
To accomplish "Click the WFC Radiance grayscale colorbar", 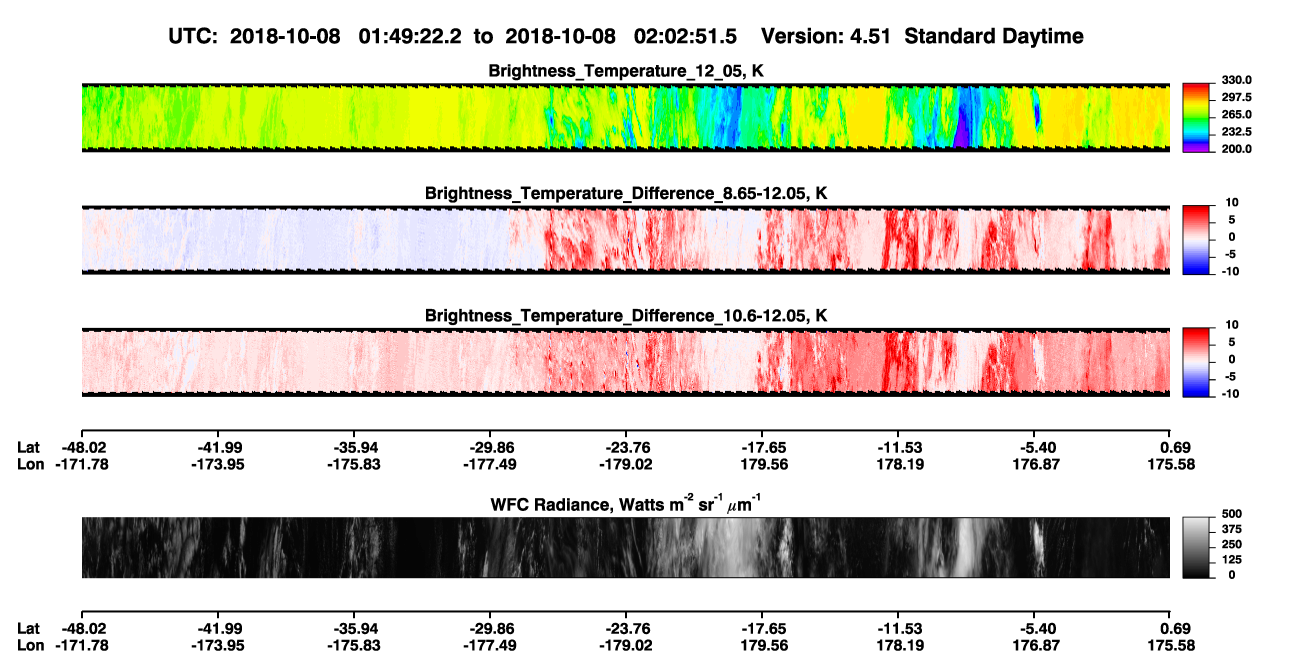I will click(1195, 547).
